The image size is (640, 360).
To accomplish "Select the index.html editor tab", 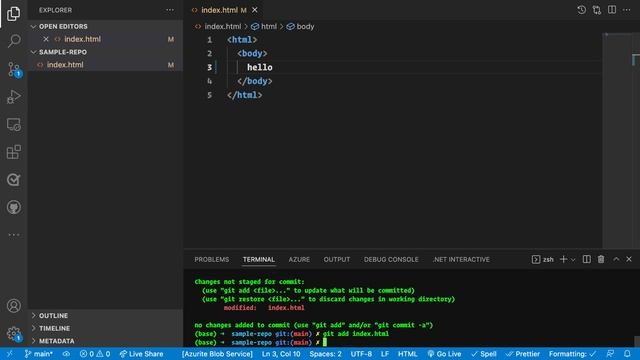I will pyautogui.click(x=219, y=10).
